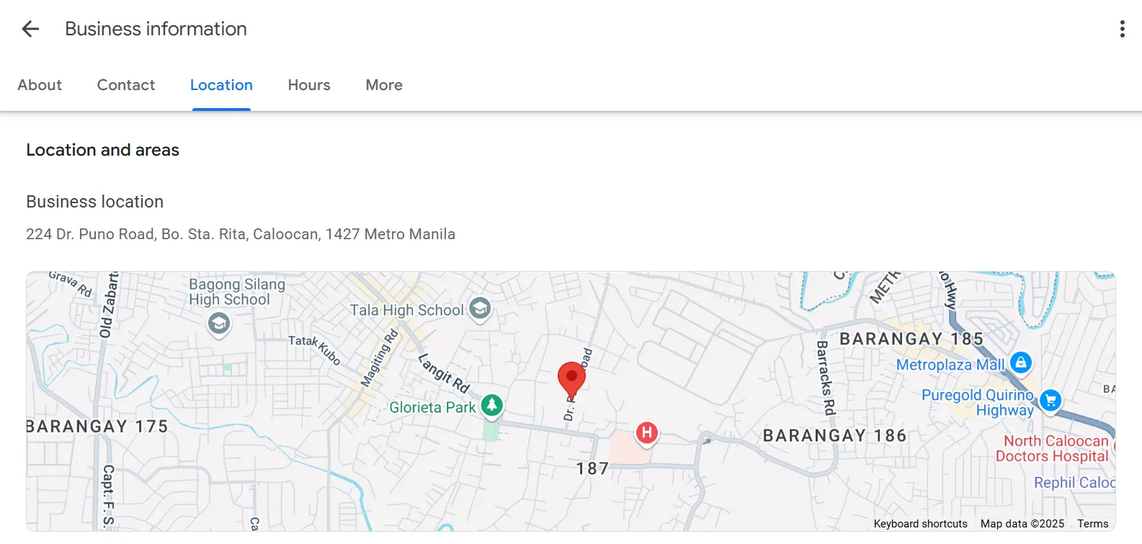Viewport: 1142px width, 544px height.
Task: Click the red business location pin
Action: (x=572, y=382)
